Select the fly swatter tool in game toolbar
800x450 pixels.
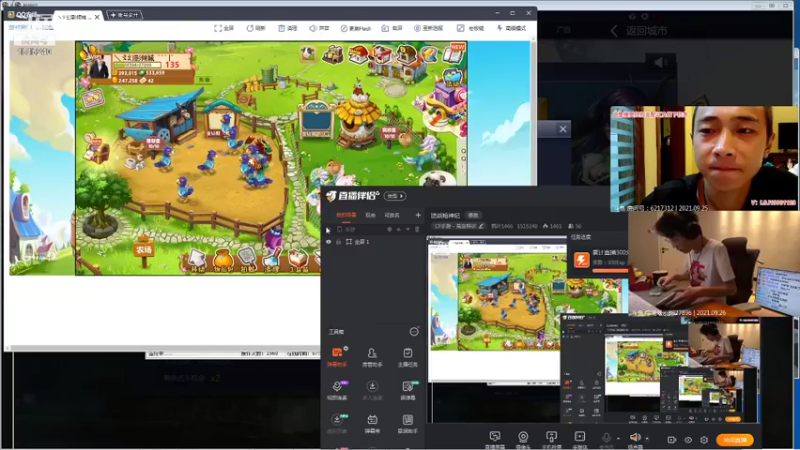pos(247,261)
